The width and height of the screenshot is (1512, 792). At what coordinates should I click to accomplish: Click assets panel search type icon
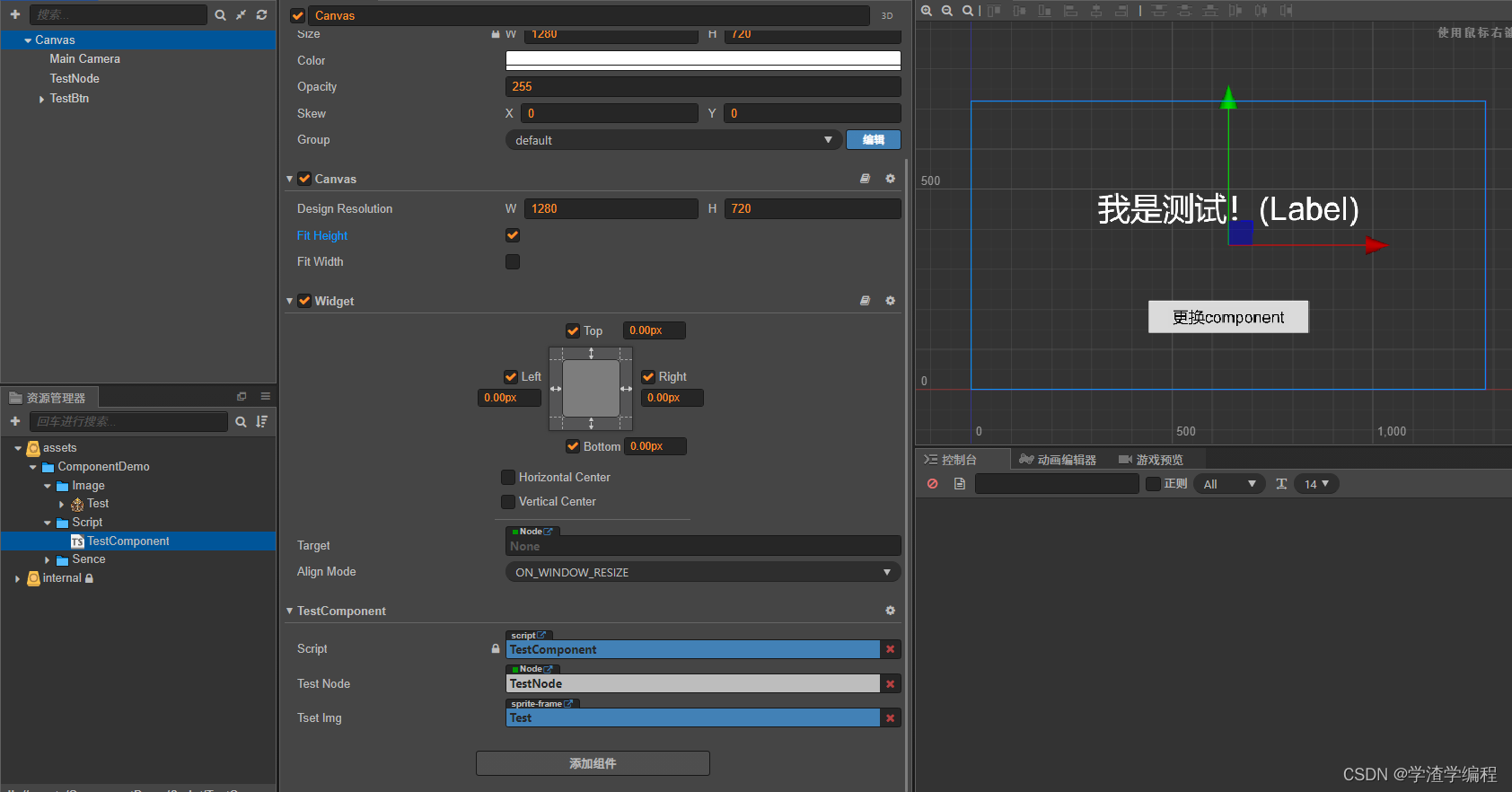pyautogui.click(x=241, y=421)
